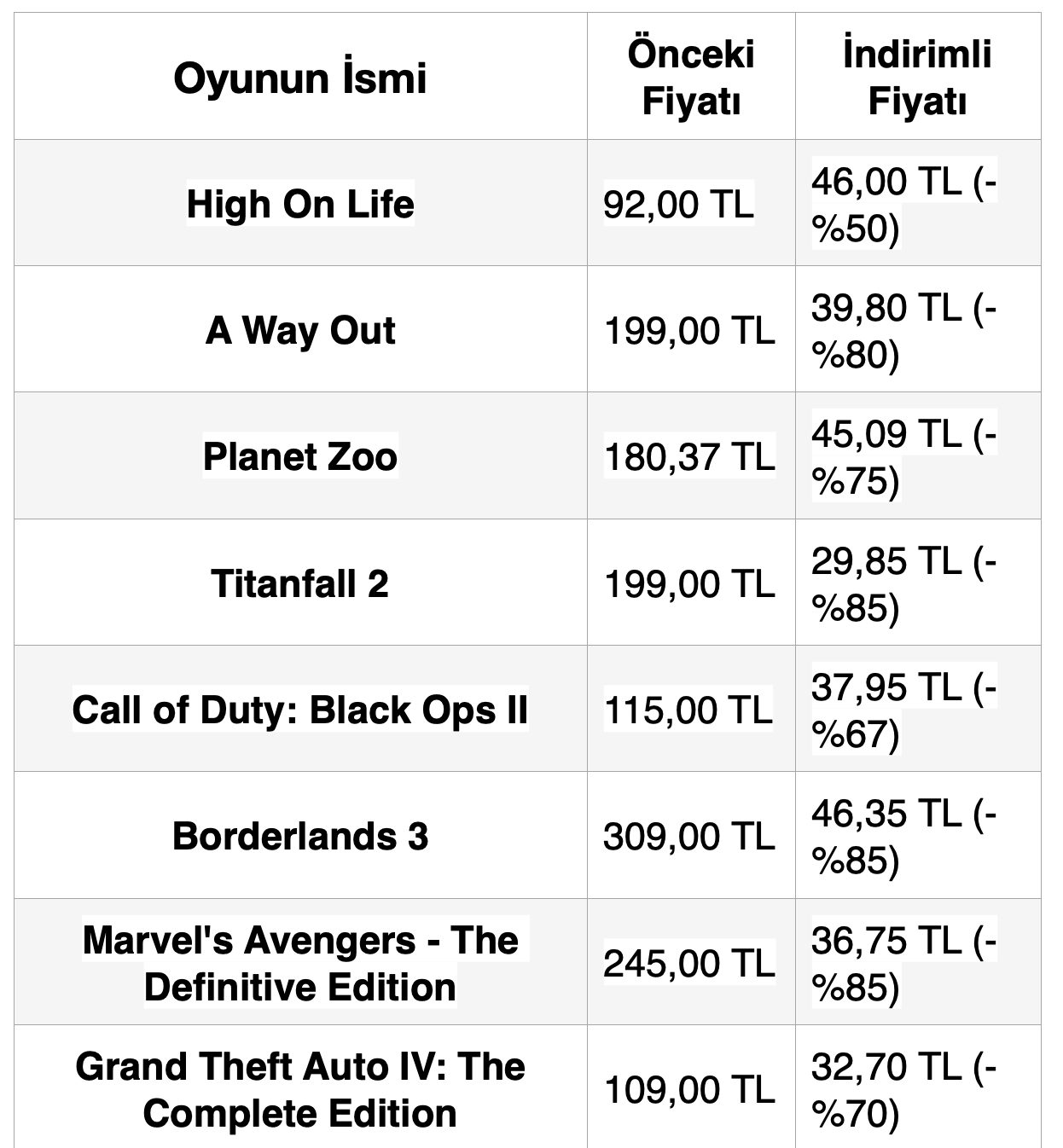Viewport: 1063px width, 1148px height.
Task: Click High On Life's 92,00 TL price
Action: [678, 205]
